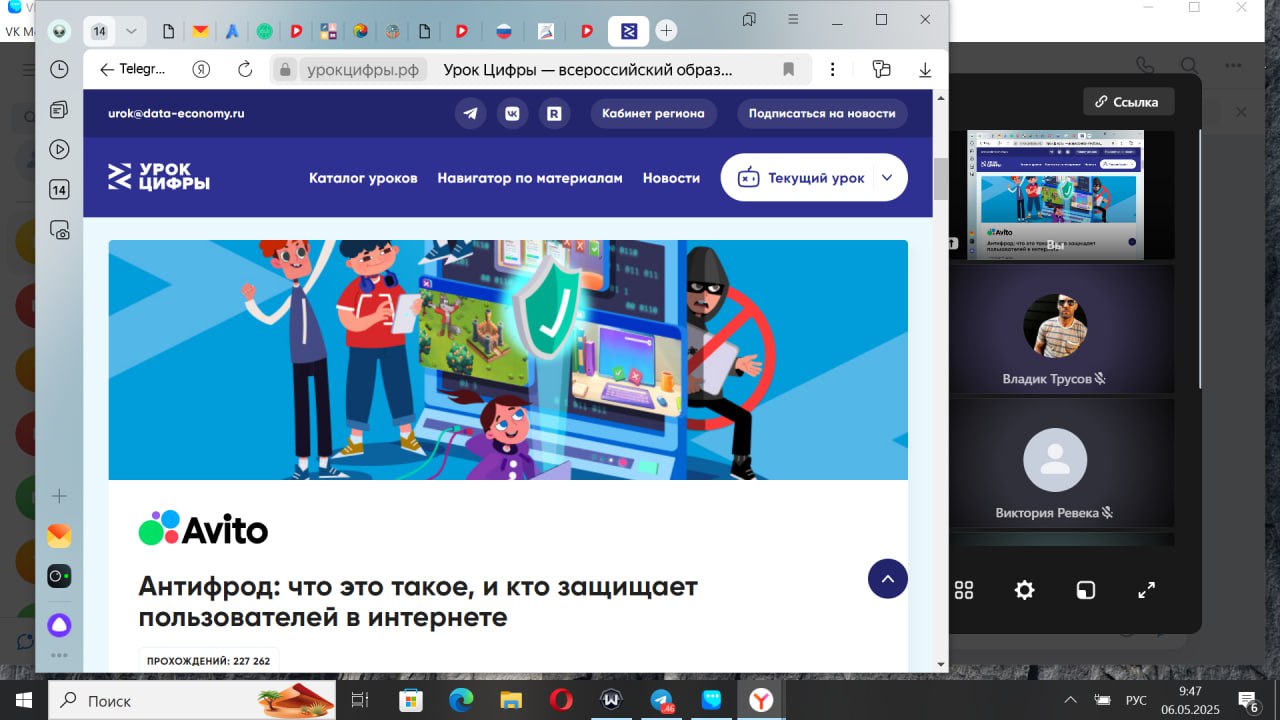Reload the current page
1280x720 pixels.
(x=245, y=69)
